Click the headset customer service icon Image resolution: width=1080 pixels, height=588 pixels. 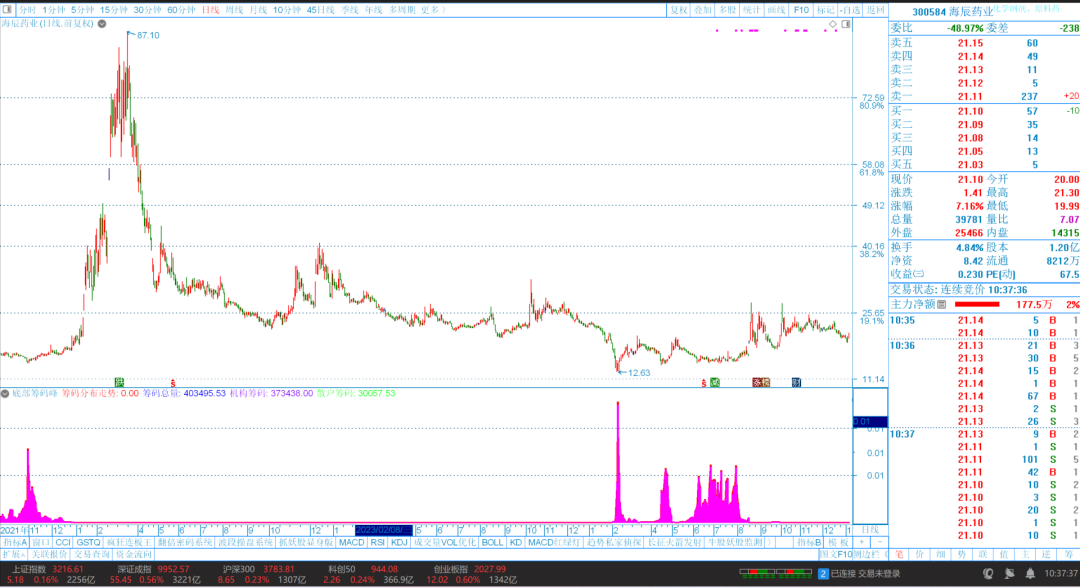pyautogui.click(x=988, y=573)
